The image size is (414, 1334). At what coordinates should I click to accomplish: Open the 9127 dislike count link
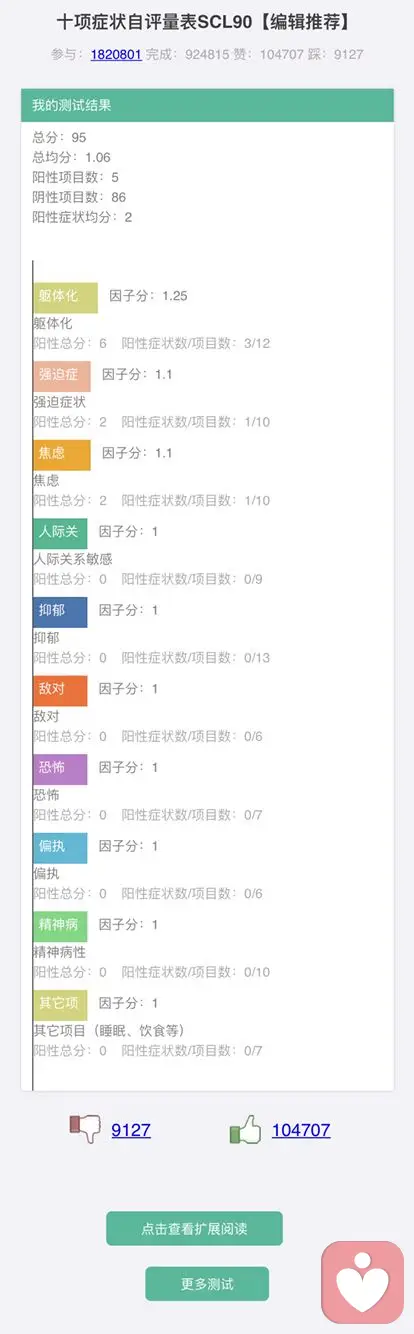pos(131,1130)
